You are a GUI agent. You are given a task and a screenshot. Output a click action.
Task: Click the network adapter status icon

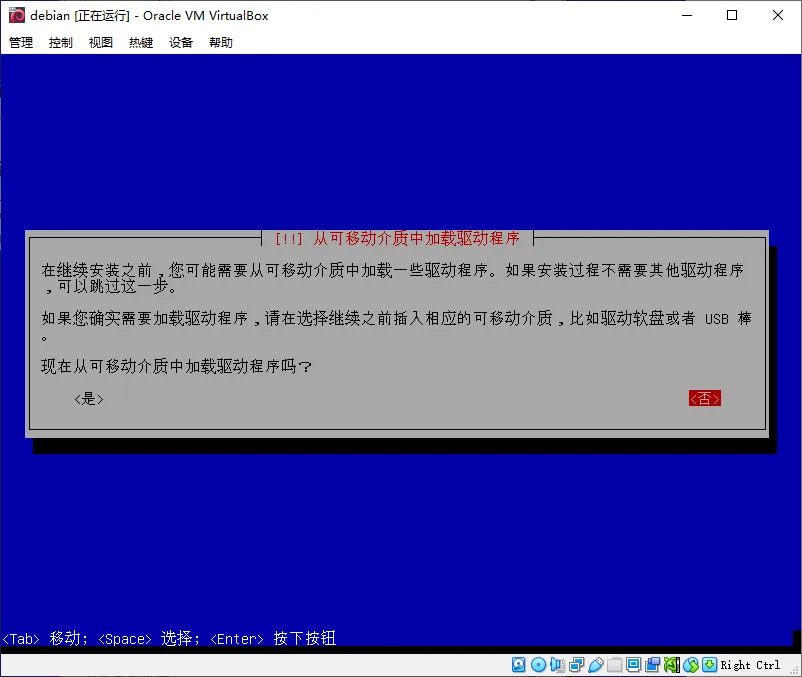[x=576, y=665]
